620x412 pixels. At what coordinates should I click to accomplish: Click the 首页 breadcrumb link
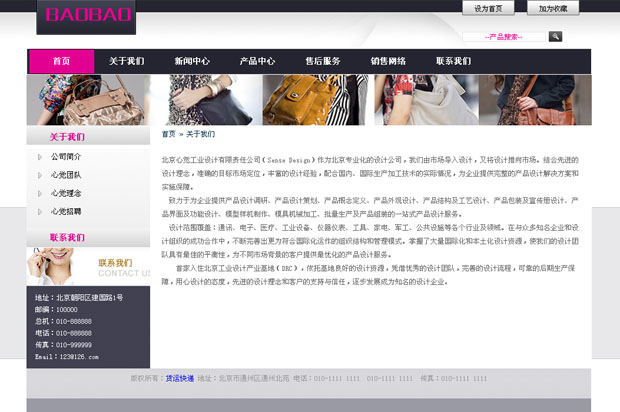point(168,134)
